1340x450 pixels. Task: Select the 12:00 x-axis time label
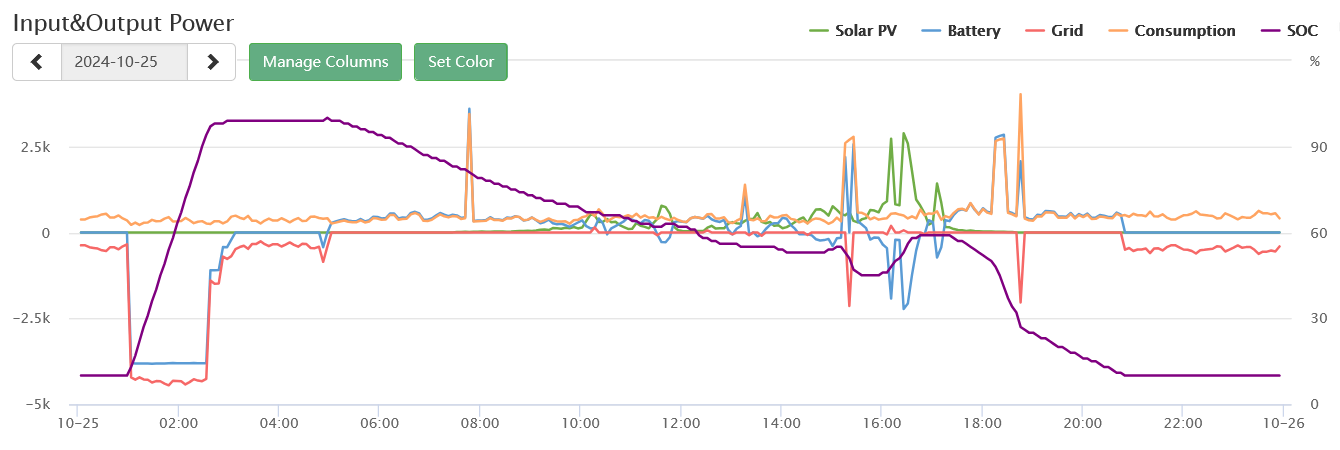pos(680,423)
